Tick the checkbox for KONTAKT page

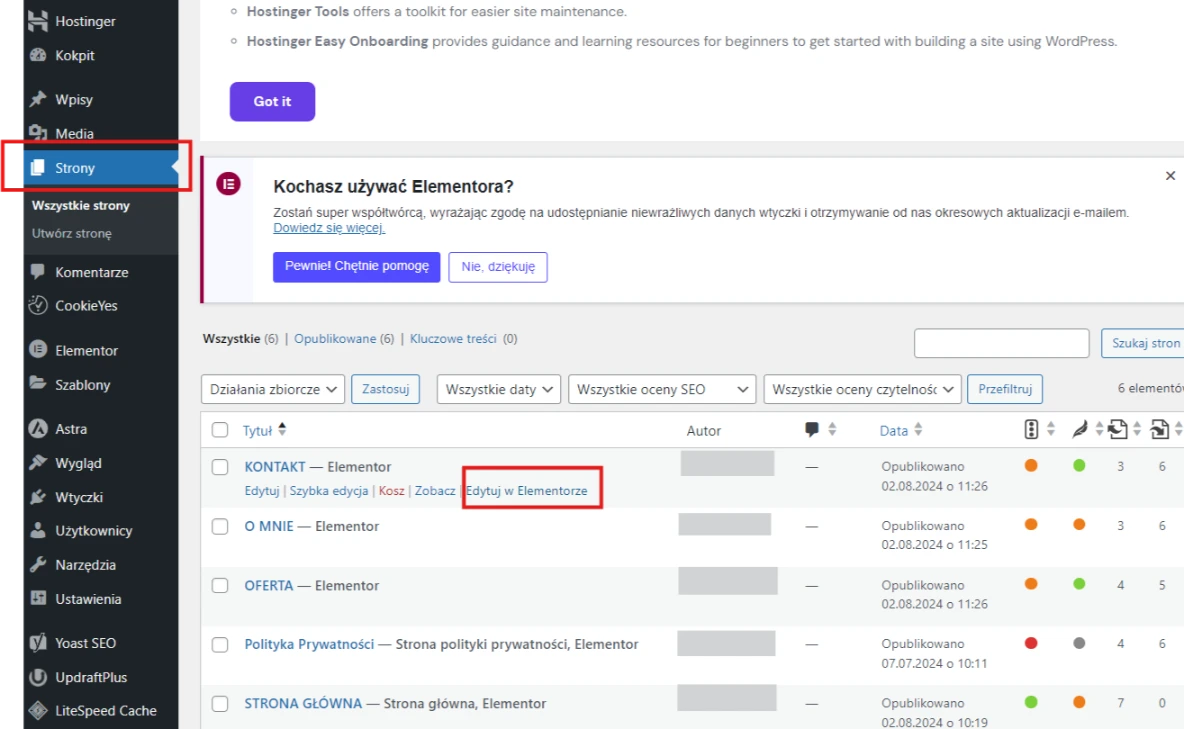click(220, 467)
